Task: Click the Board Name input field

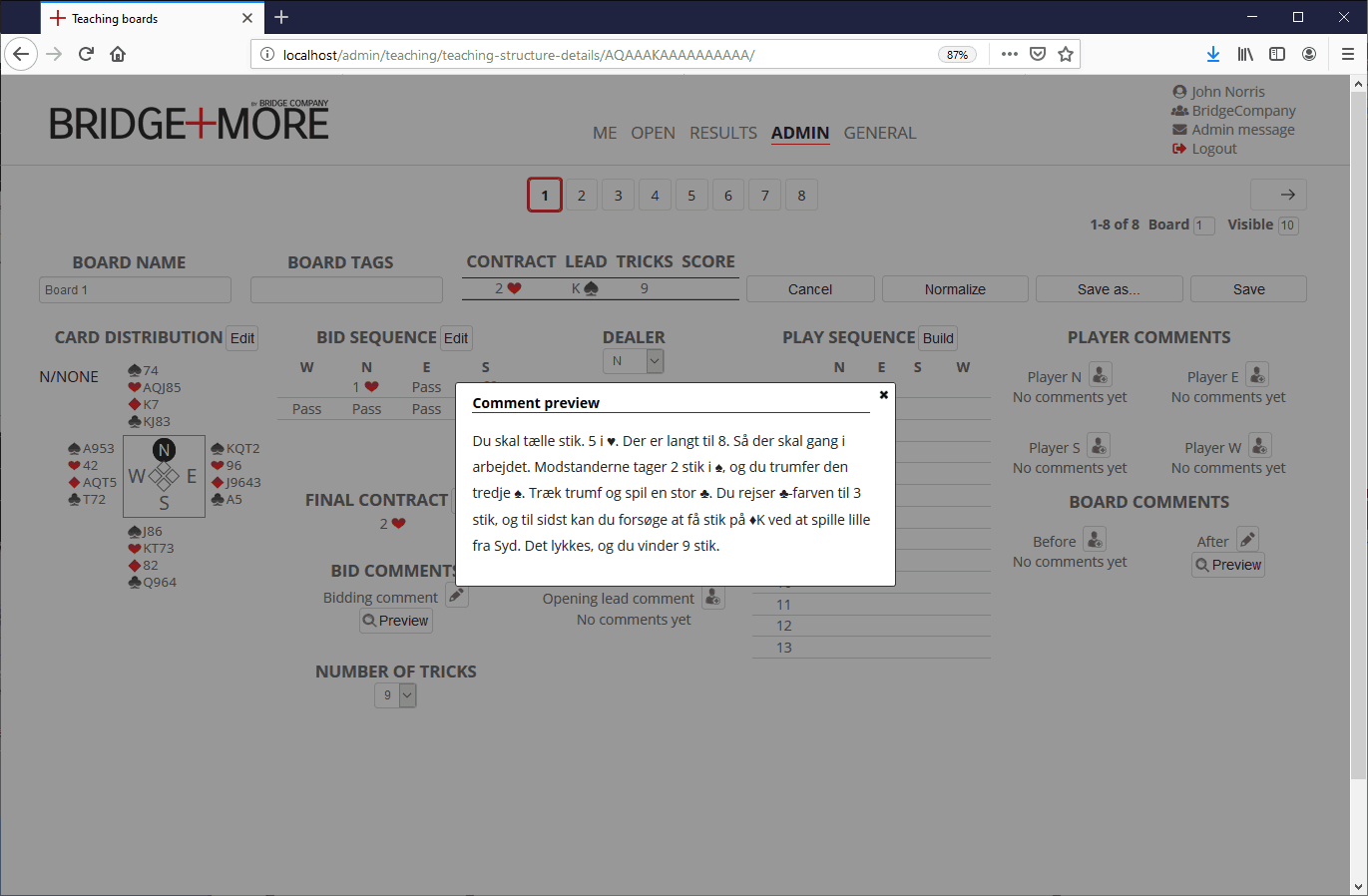Action: [x=135, y=290]
